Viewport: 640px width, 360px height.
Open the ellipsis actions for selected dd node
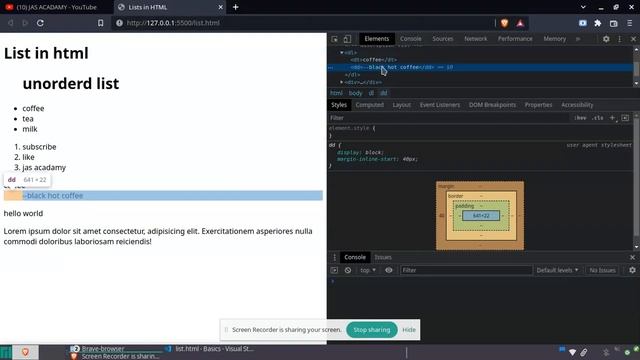pos(331,68)
